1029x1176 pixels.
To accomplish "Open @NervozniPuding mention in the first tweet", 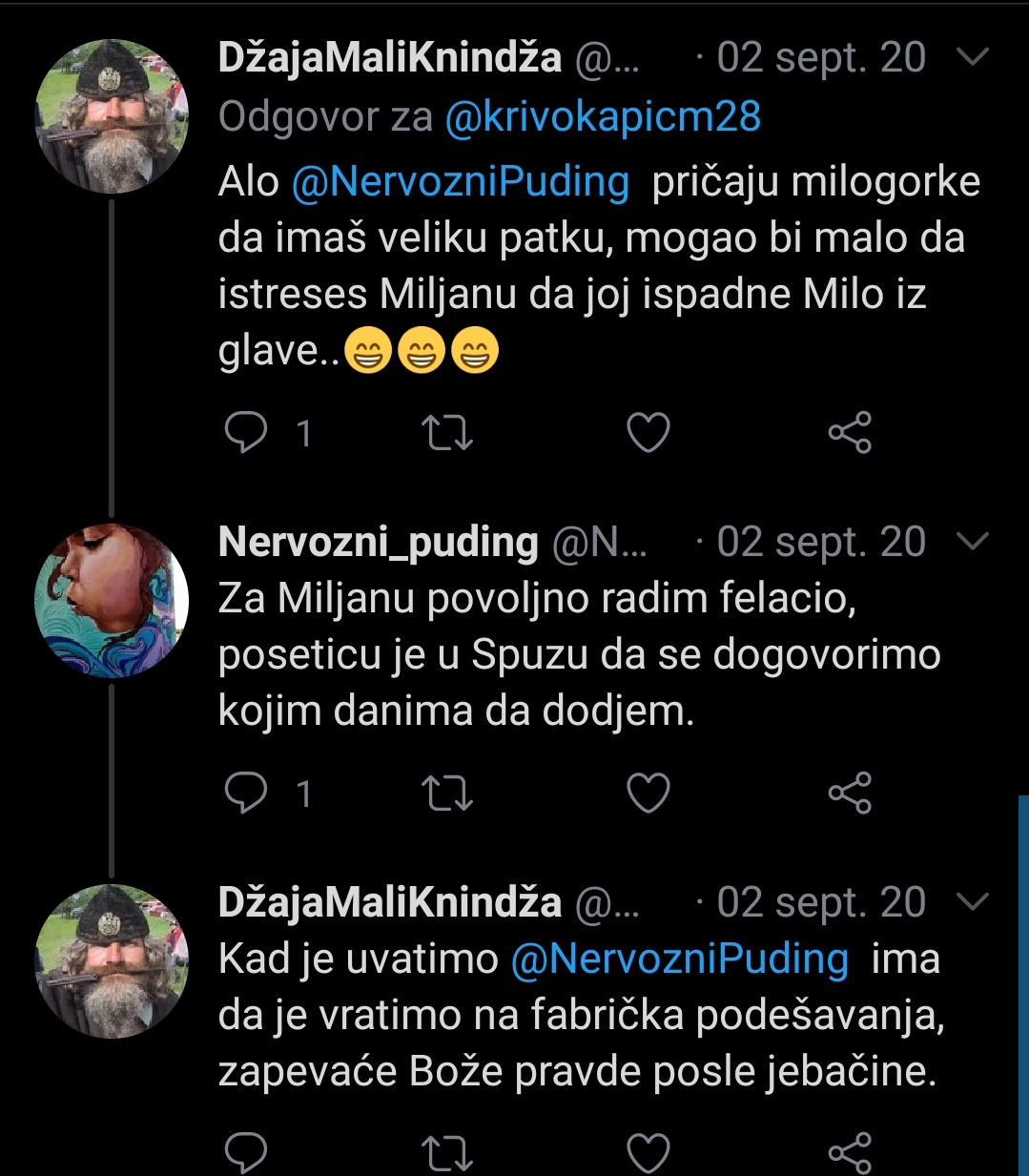I will 460,181.
